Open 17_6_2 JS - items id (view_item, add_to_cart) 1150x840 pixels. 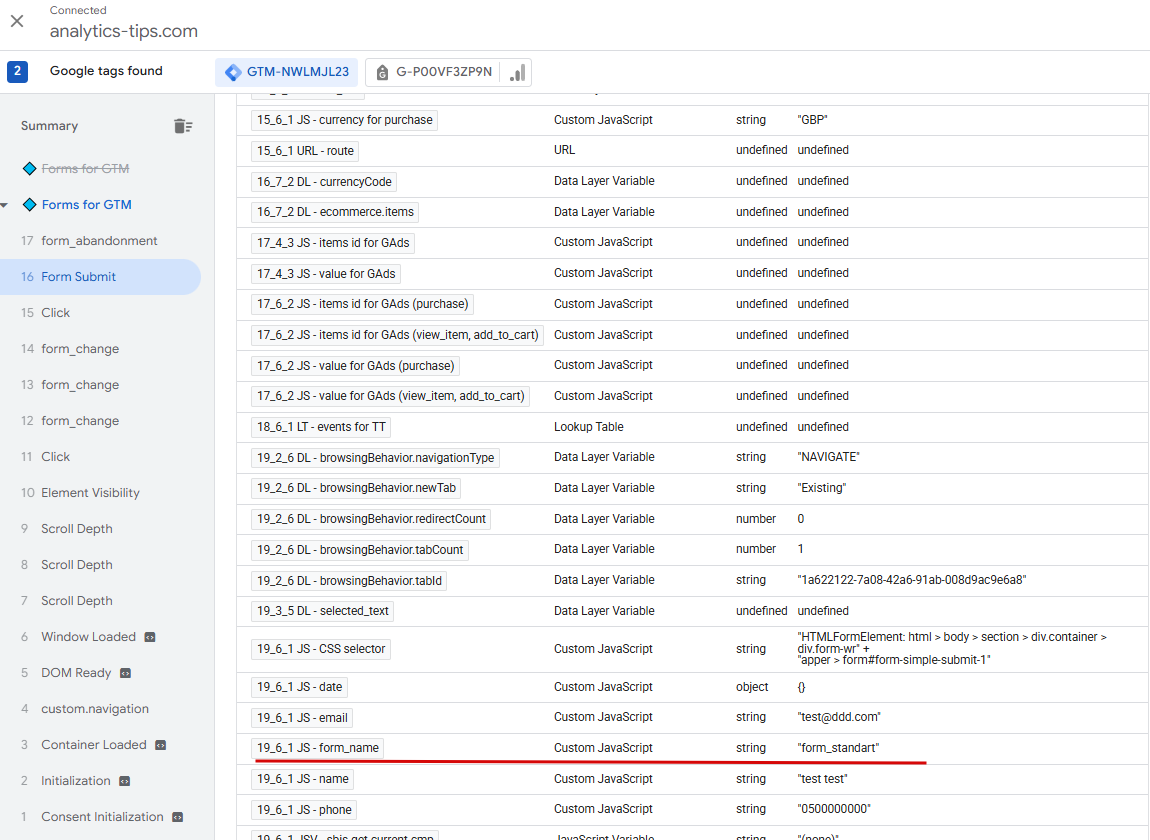[398, 335]
